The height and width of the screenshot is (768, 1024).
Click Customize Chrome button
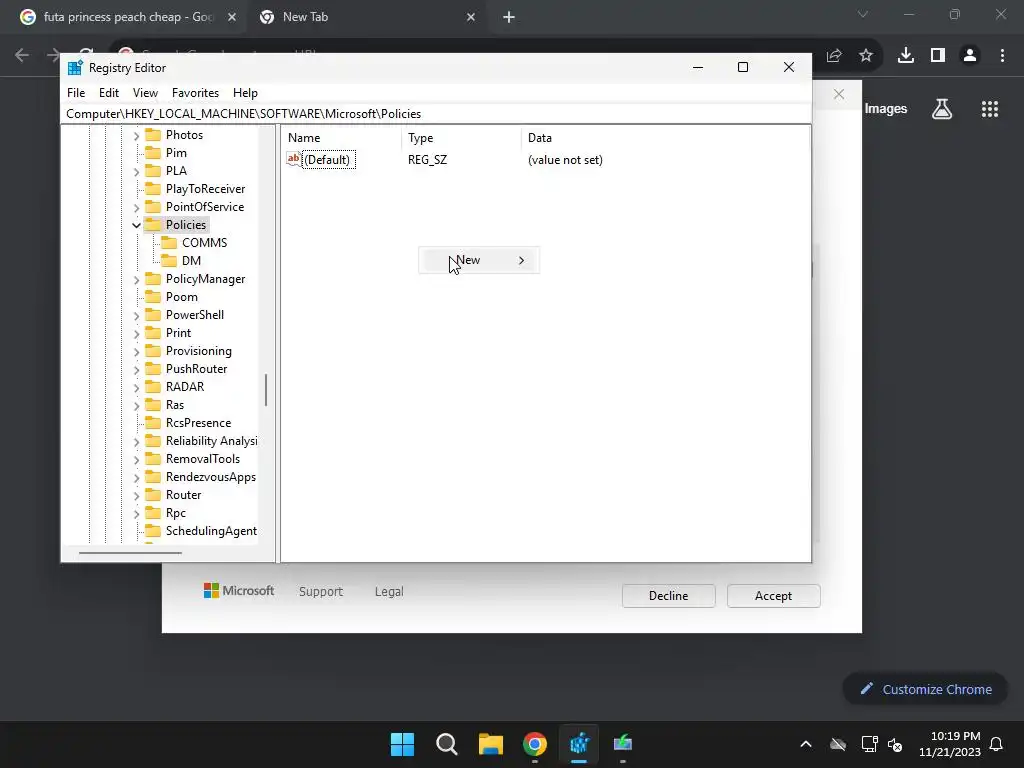click(925, 689)
